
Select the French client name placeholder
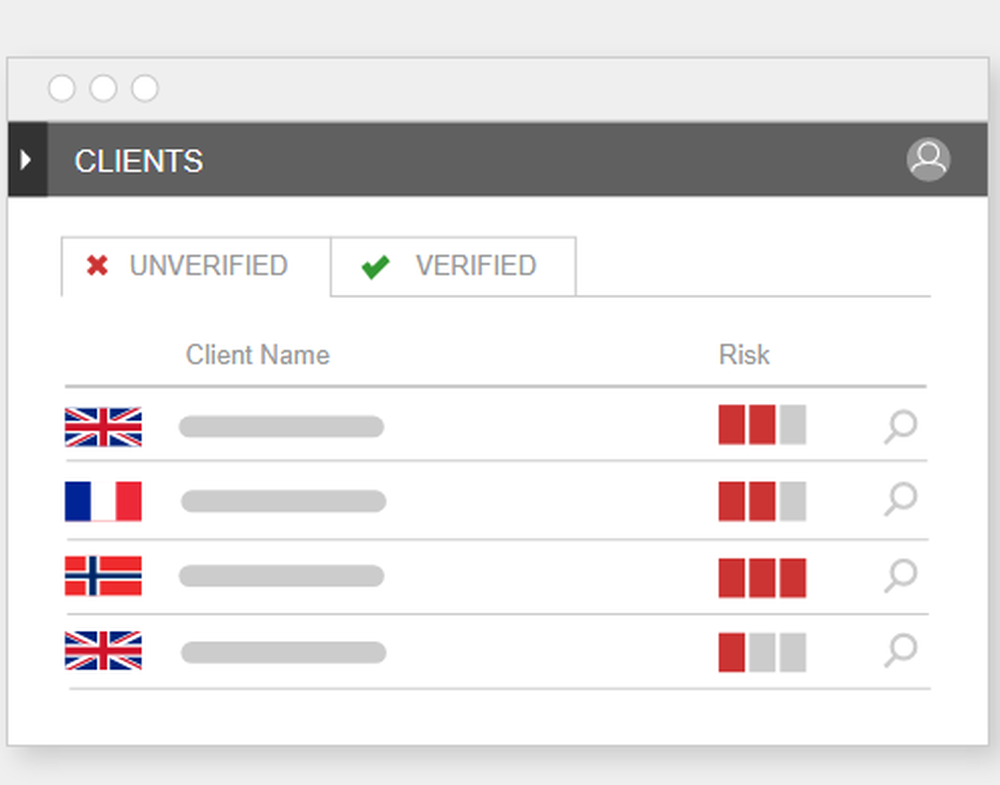coord(284,501)
